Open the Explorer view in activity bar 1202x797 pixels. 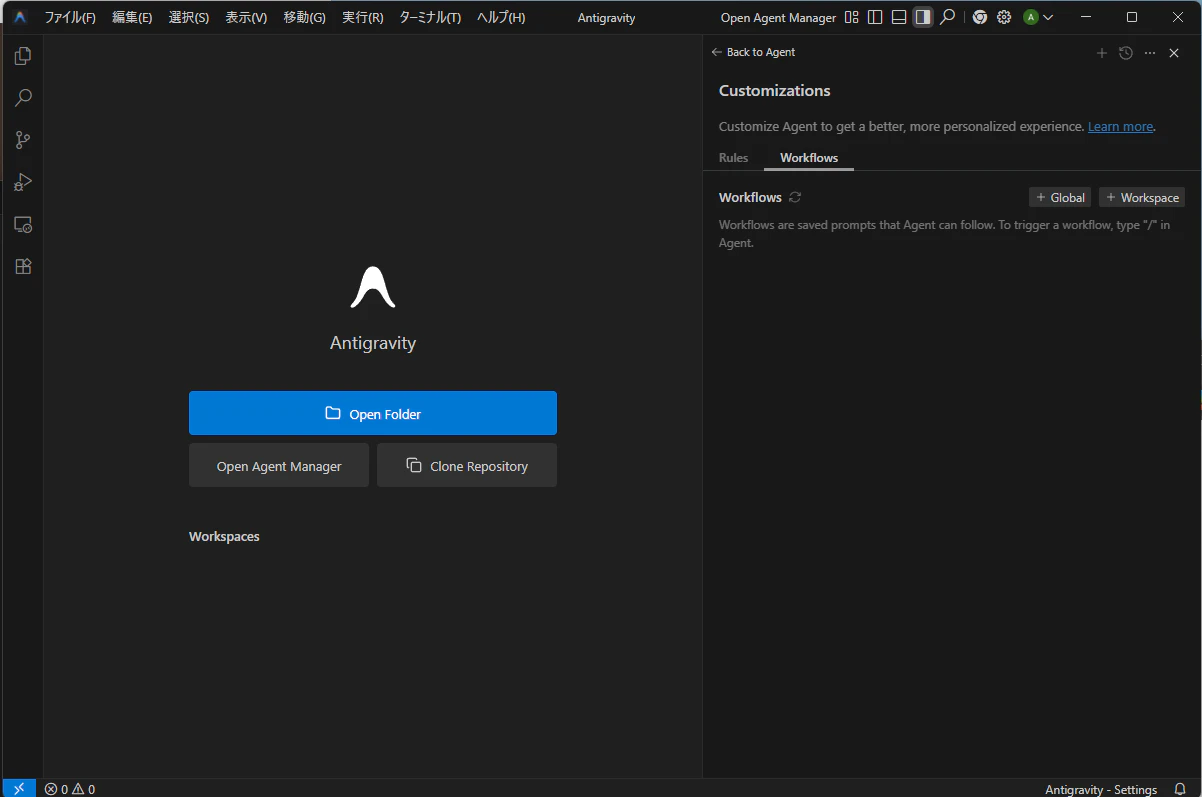[x=23, y=56]
